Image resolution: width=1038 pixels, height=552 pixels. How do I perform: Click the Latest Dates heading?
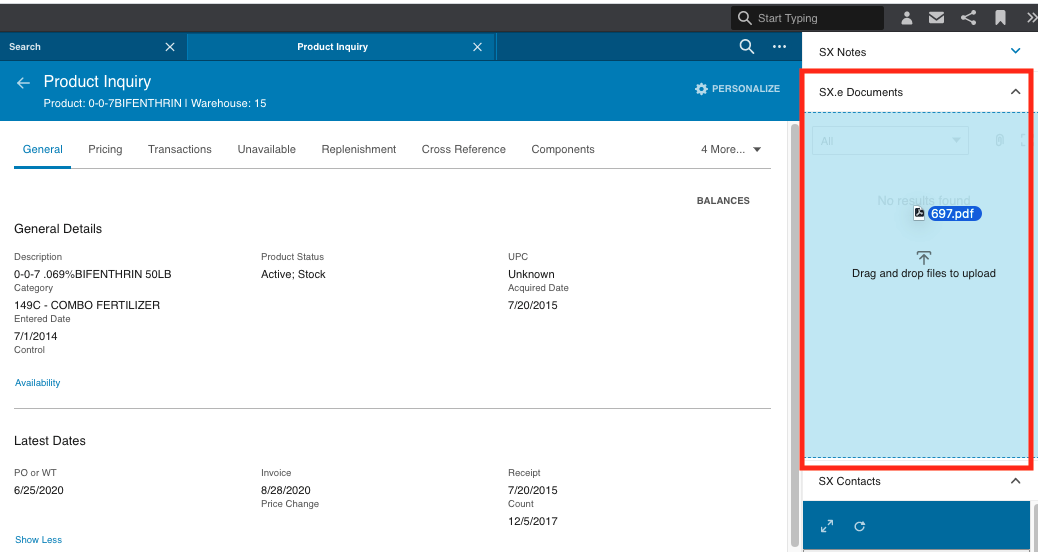50,441
